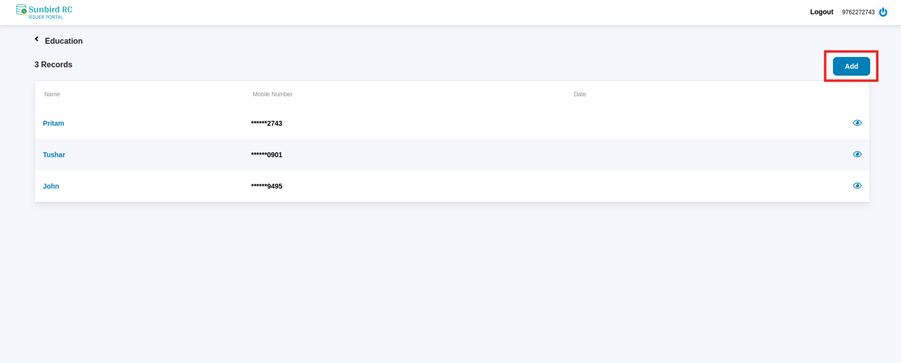Select masked mobile number ending 2743
This screenshot has height=363, width=901.
tap(267, 123)
